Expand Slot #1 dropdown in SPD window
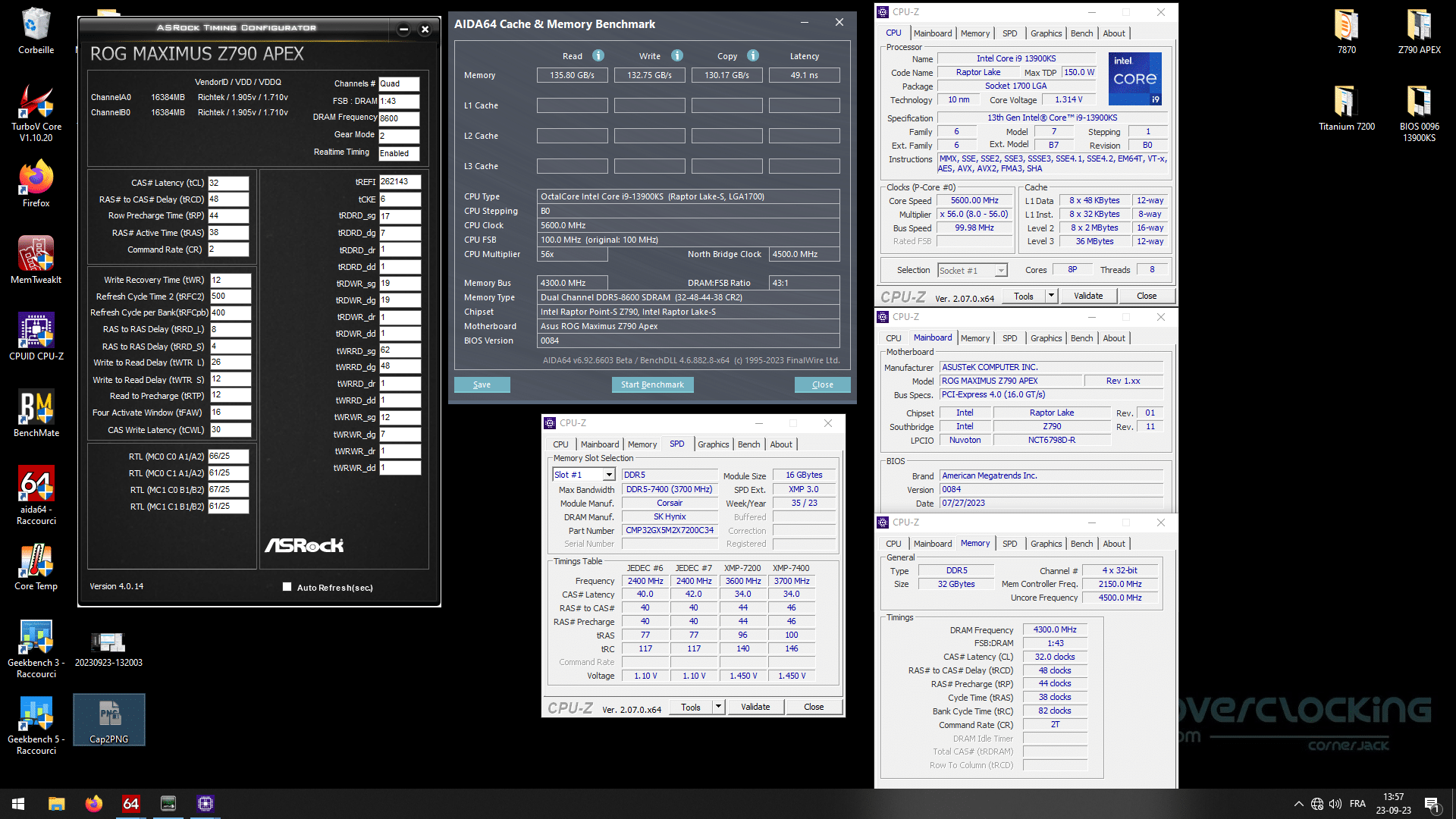Viewport: 1456px width, 819px height. coord(608,475)
